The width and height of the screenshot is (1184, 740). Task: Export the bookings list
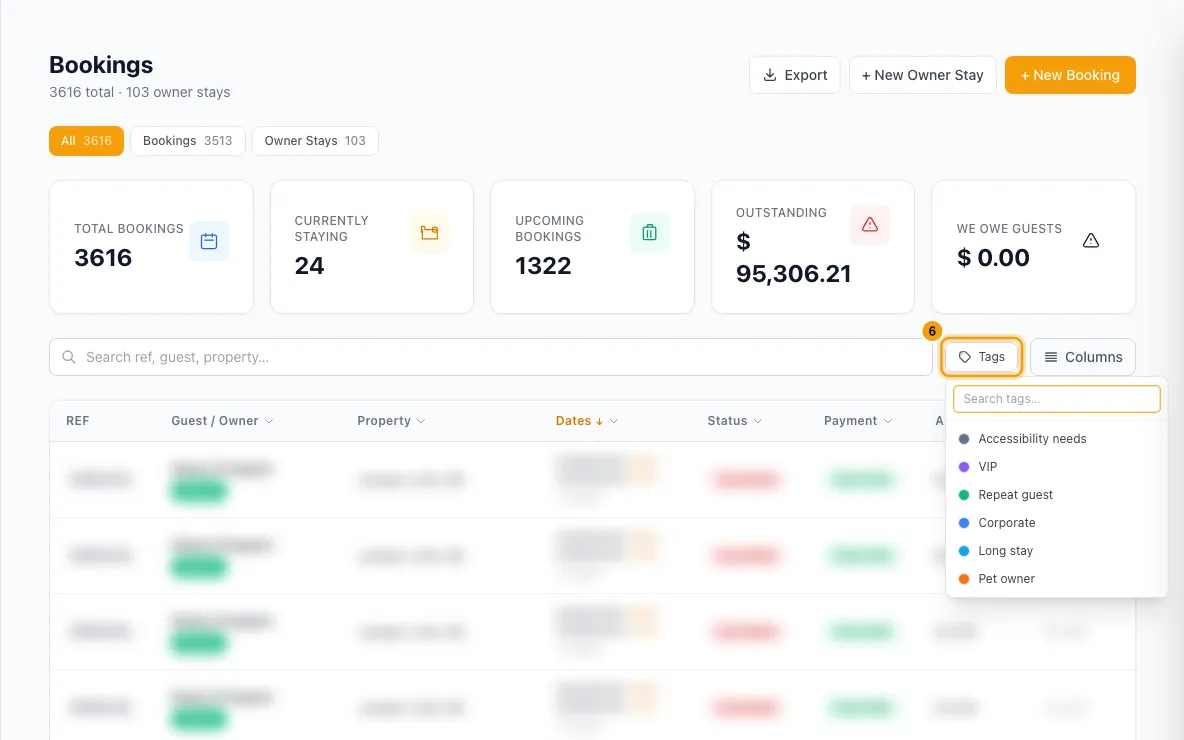(x=794, y=75)
